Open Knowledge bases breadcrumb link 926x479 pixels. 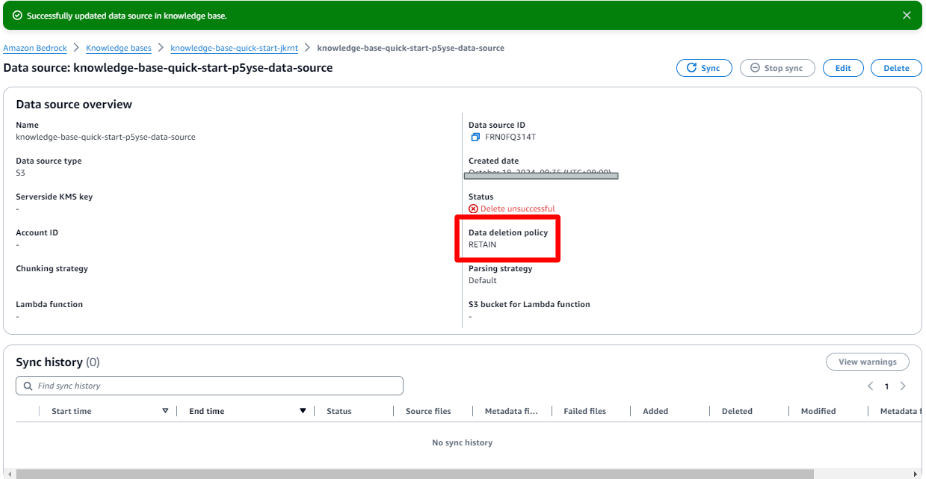click(119, 48)
